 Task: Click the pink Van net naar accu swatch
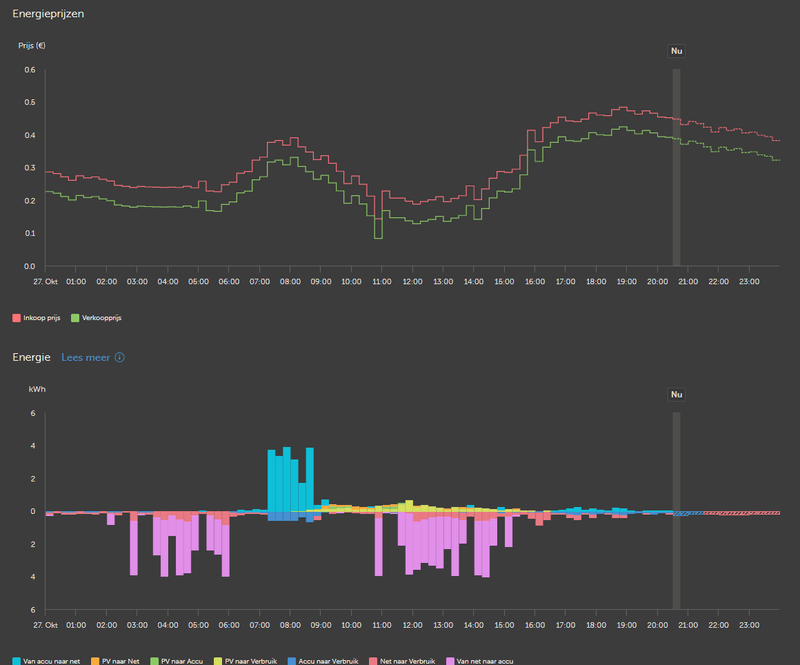(450, 661)
